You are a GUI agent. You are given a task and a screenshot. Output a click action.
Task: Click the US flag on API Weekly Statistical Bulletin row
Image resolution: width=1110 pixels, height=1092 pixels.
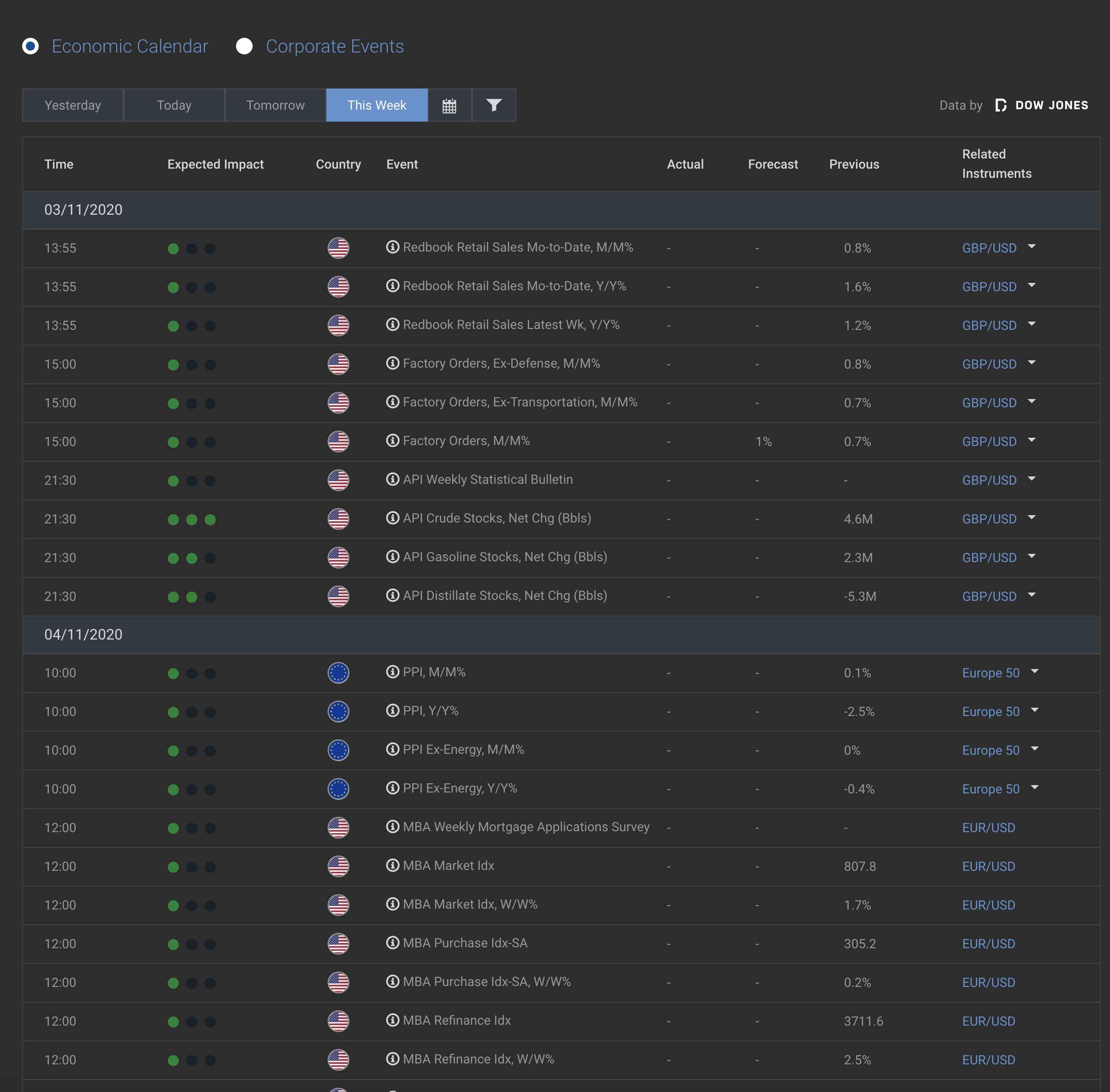click(338, 480)
